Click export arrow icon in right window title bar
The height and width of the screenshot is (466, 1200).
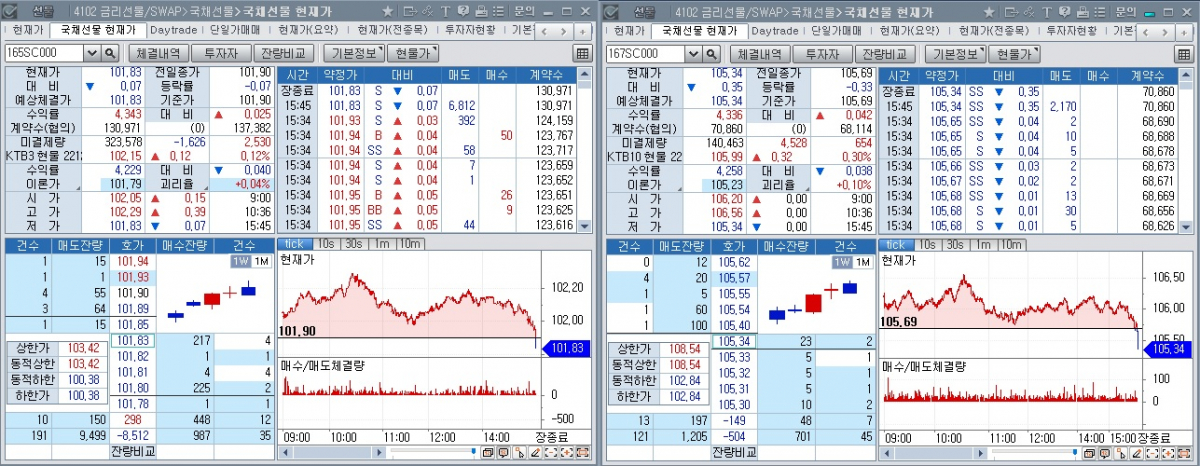pyautogui.click(x=1011, y=11)
